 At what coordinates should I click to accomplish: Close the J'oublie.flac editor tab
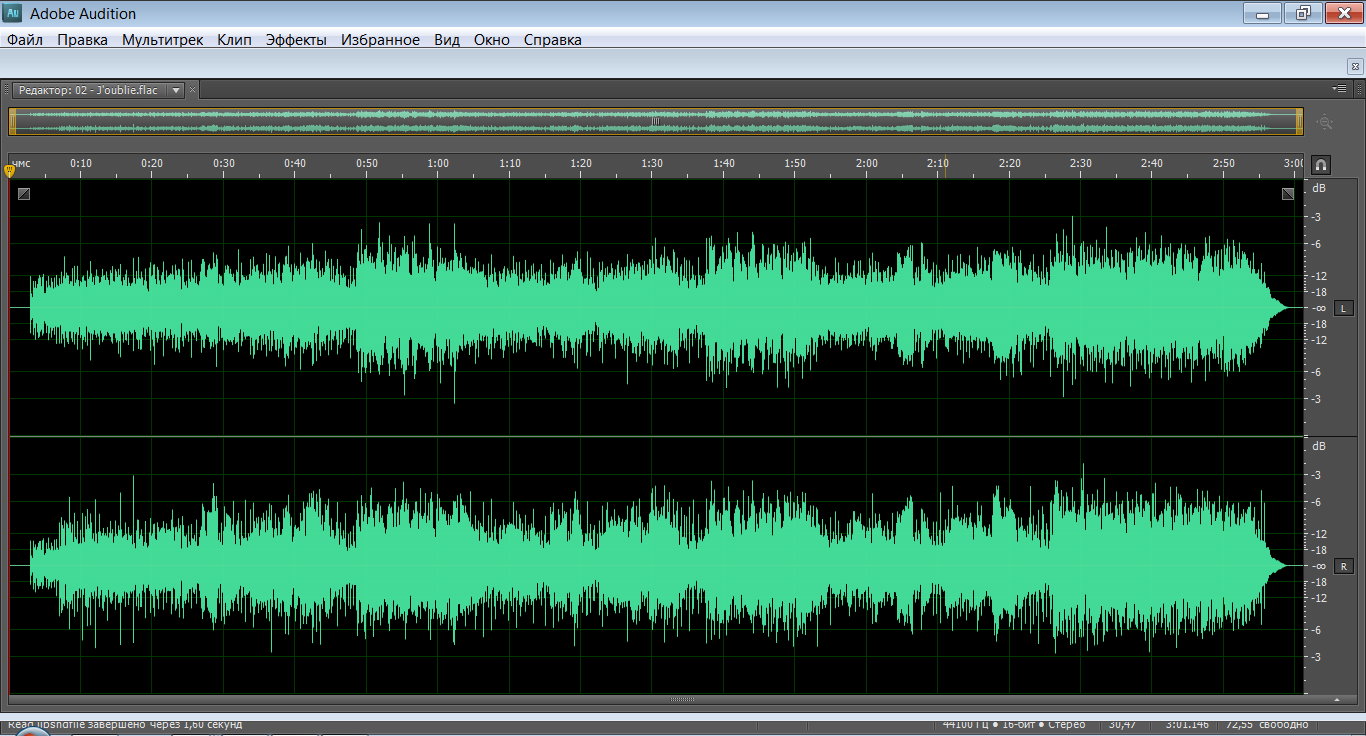point(193,90)
